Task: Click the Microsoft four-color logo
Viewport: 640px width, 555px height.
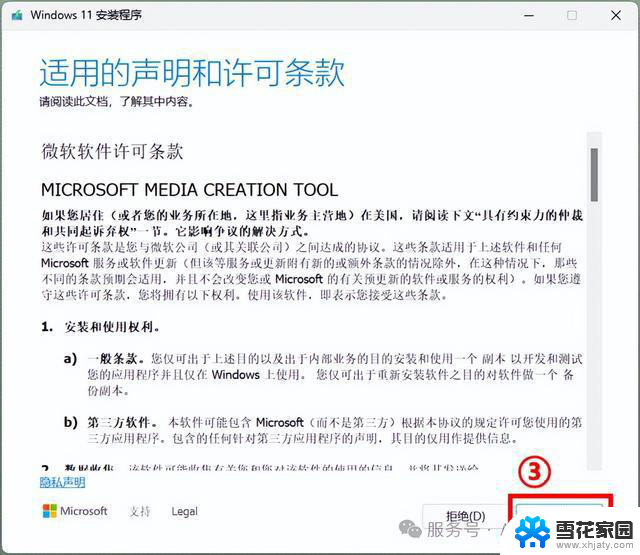Action: coord(50,511)
